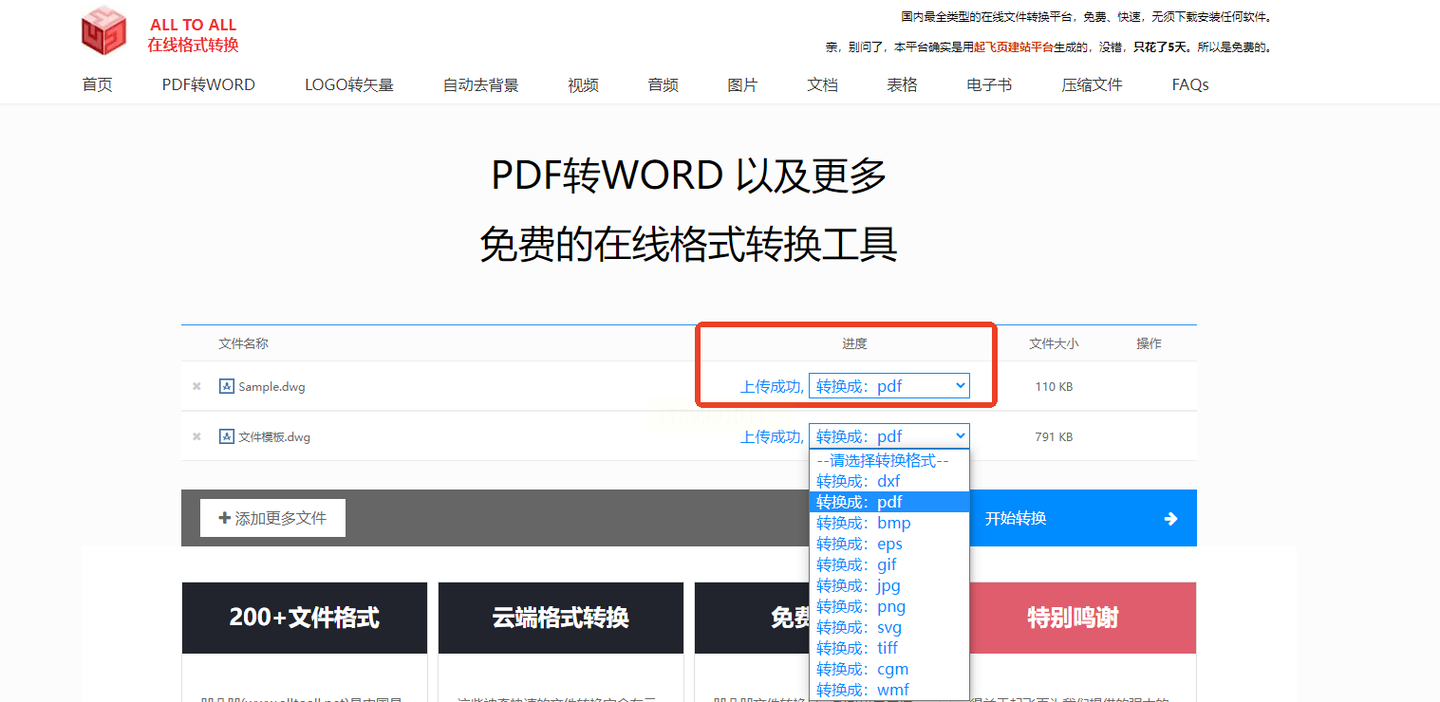Open the format dropdown for Sample.dwg
The height and width of the screenshot is (702, 1440).
click(889, 386)
